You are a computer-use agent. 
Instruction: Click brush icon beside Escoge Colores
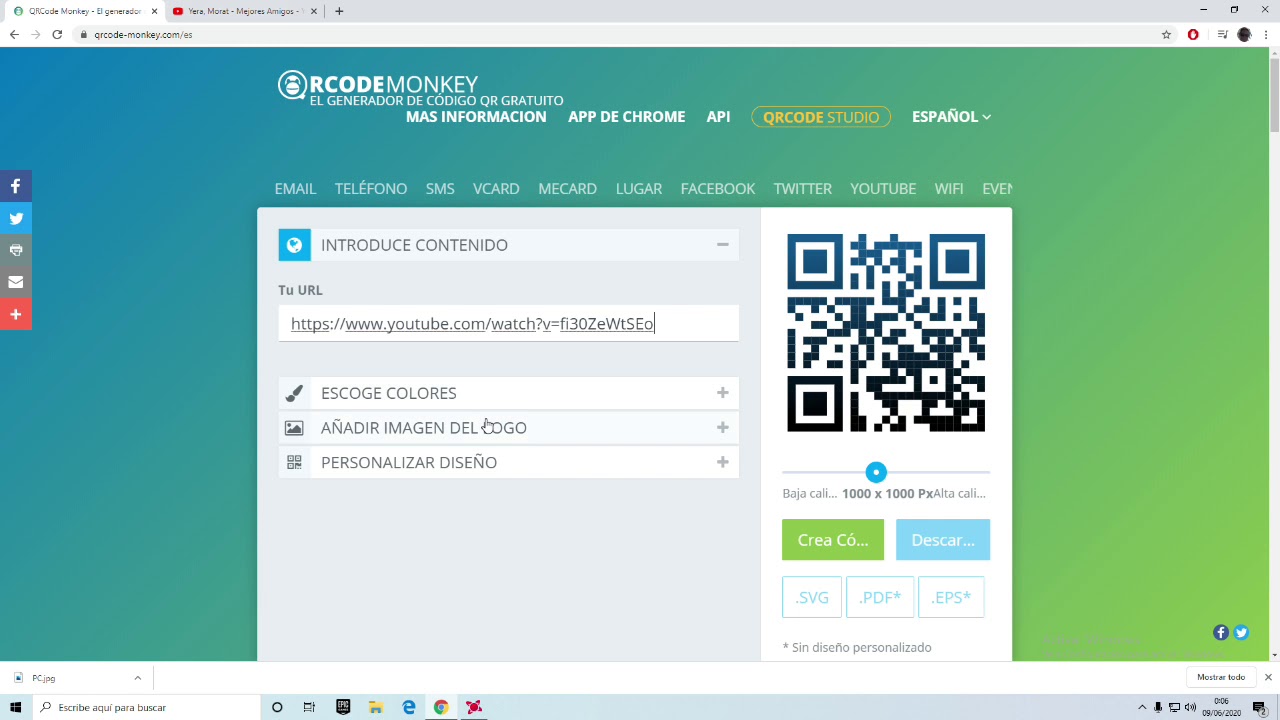(294, 393)
